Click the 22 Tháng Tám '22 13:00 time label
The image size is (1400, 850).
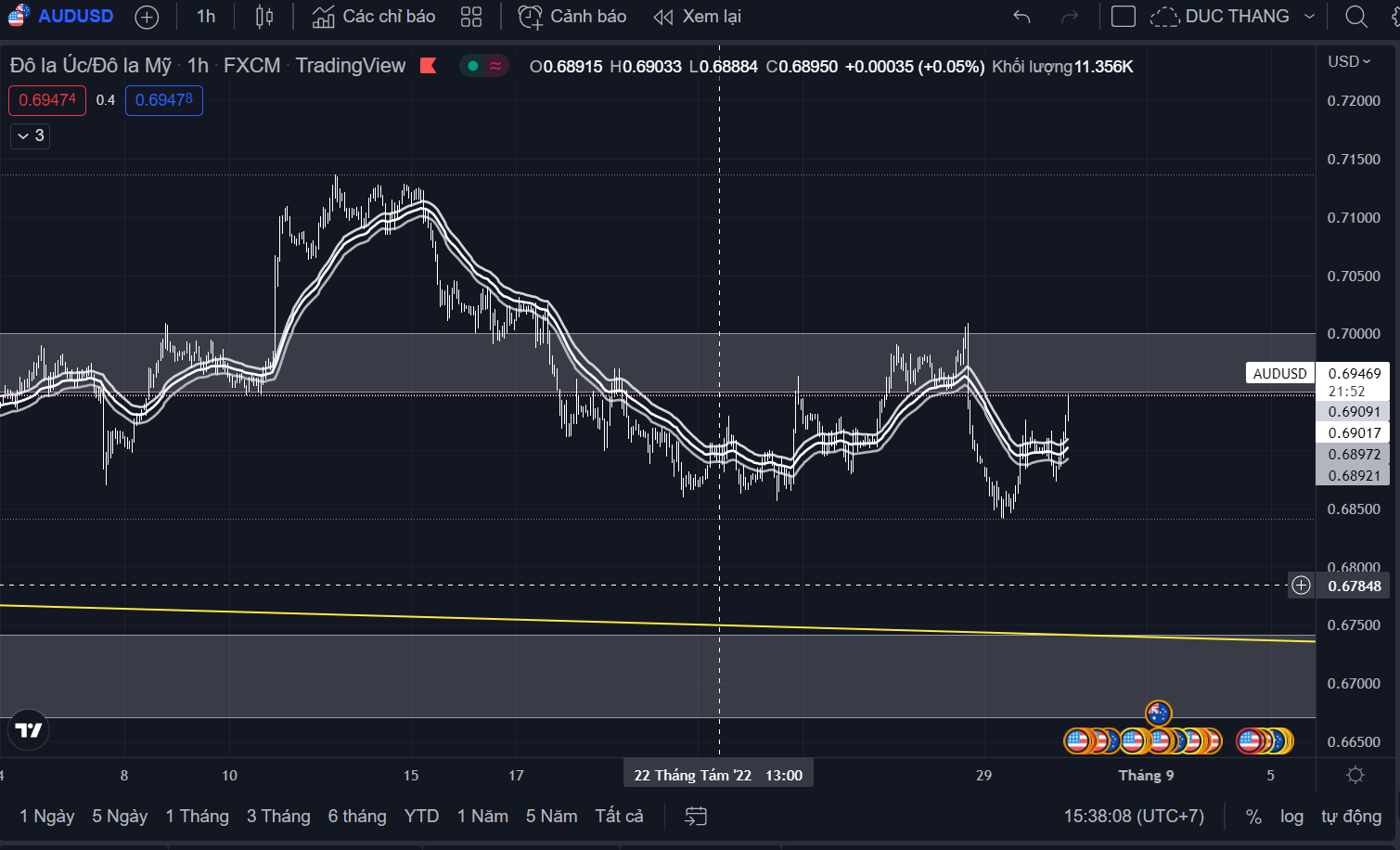pyautogui.click(x=718, y=775)
